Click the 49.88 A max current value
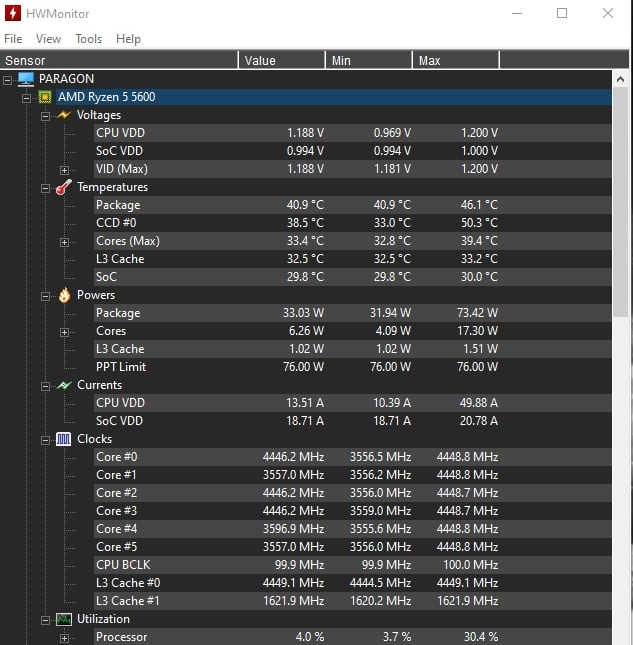Viewport: 633px width, 645px height. click(479, 403)
